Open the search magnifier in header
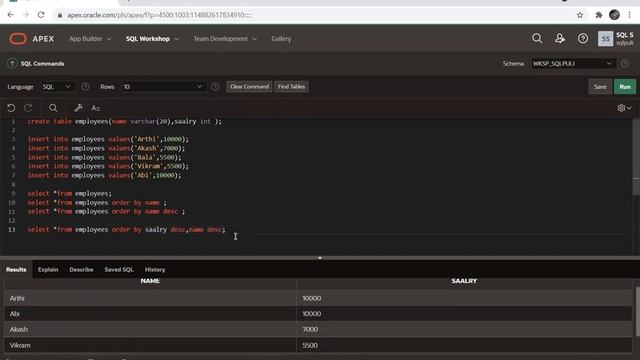The height and width of the screenshot is (360, 640). pyautogui.click(x=537, y=38)
